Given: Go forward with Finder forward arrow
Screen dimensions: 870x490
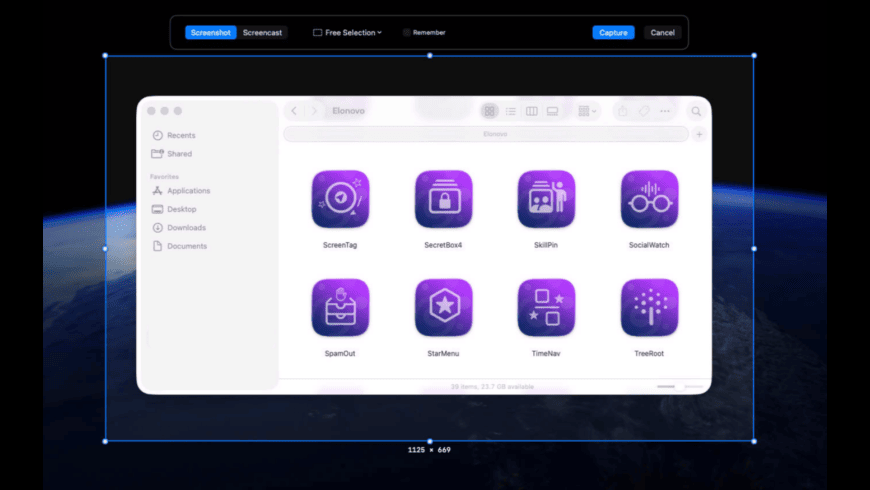Looking at the screenshot, I should click(x=314, y=111).
